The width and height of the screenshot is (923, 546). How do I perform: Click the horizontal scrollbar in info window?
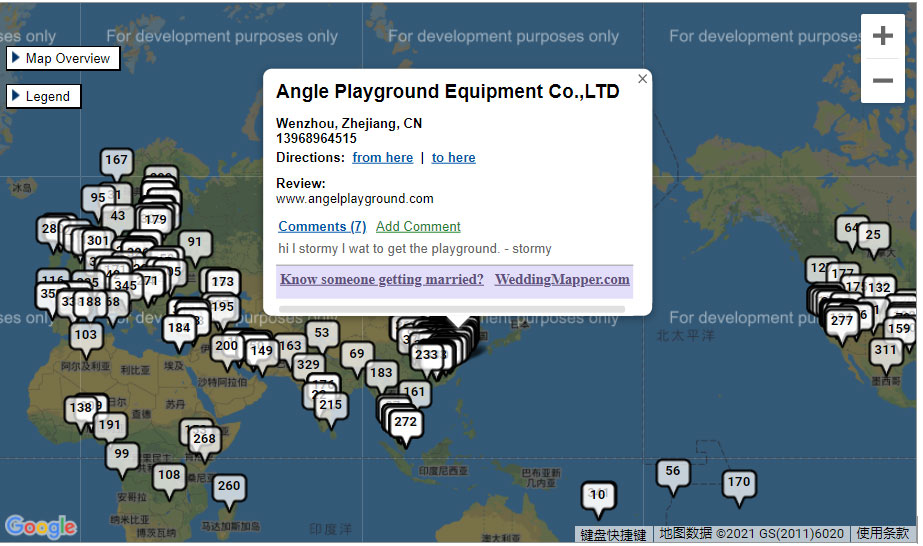[x=451, y=309]
